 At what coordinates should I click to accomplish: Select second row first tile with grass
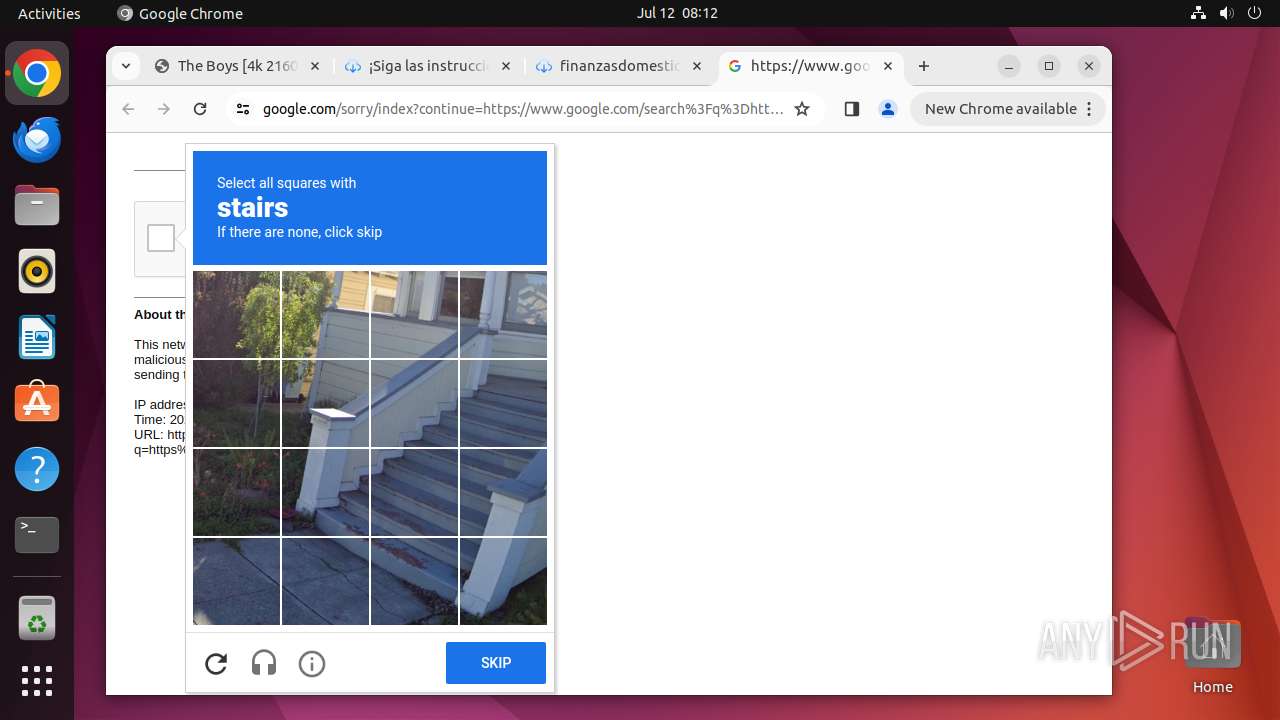(x=236, y=403)
